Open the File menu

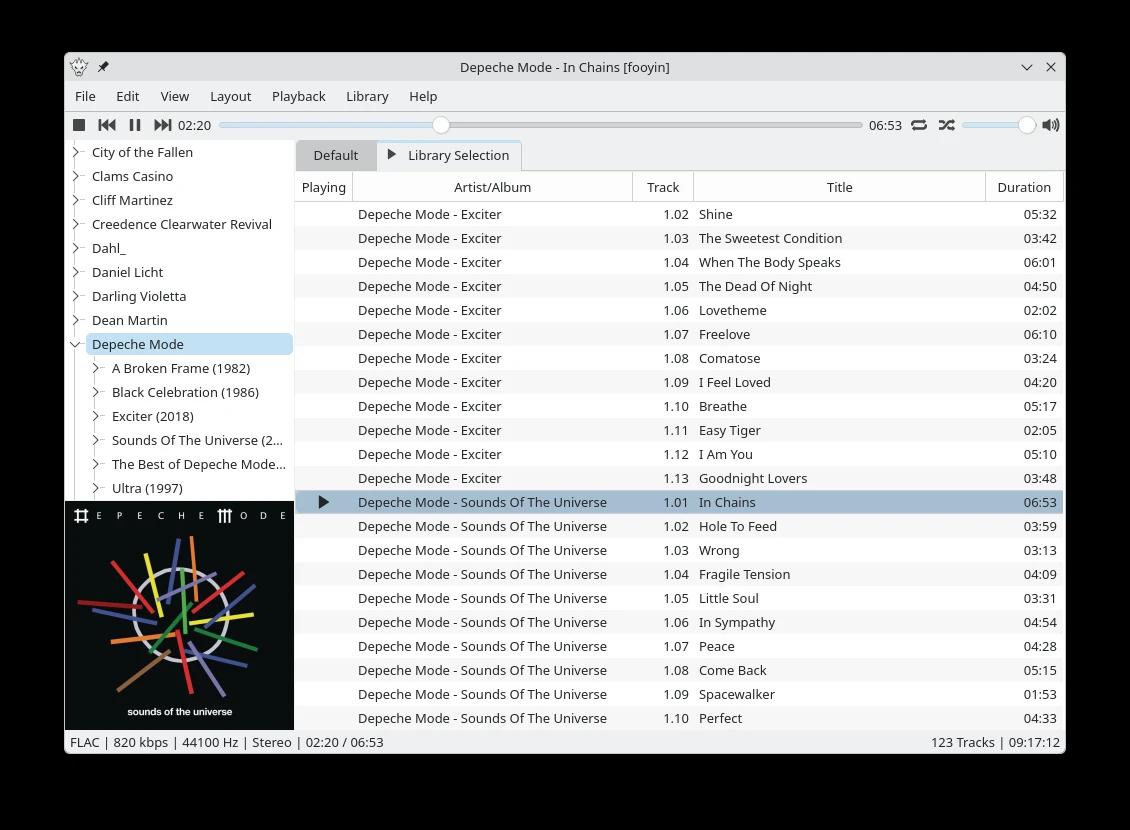pyautogui.click(x=85, y=97)
